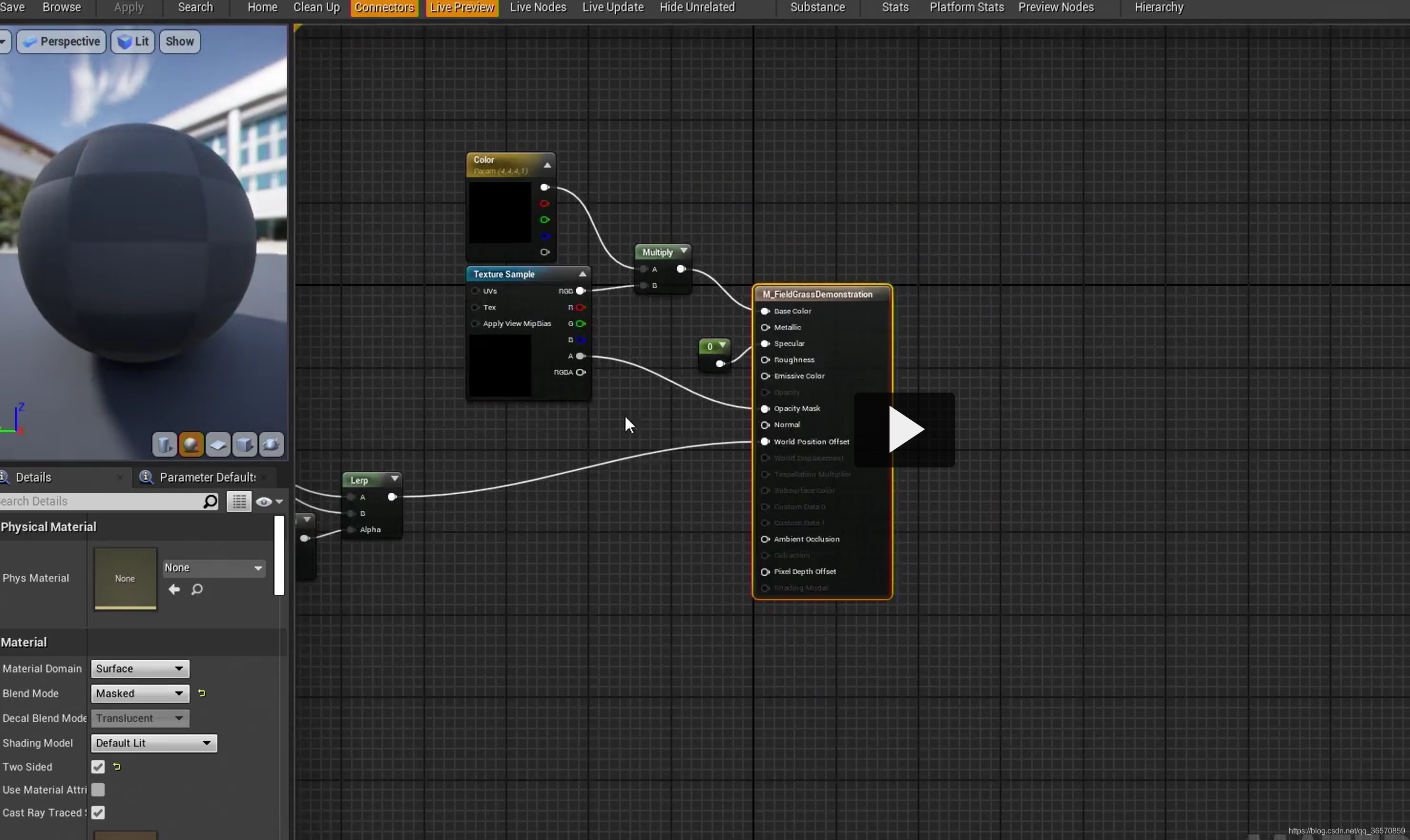The height and width of the screenshot is (840, 1410).
Task: Toggle the Two Sided checkbox
Action: tap(98, 767)
